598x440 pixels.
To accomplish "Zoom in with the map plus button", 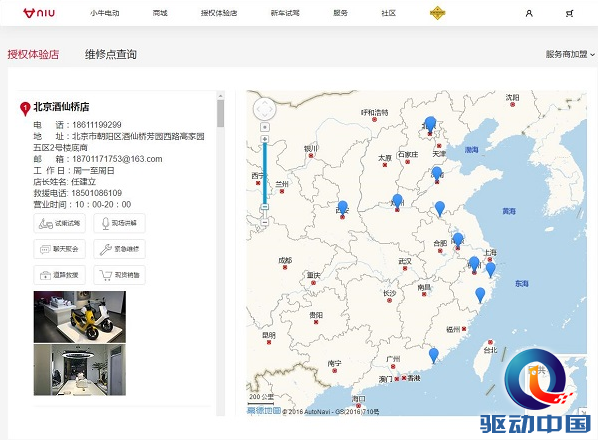I will 265,139.
